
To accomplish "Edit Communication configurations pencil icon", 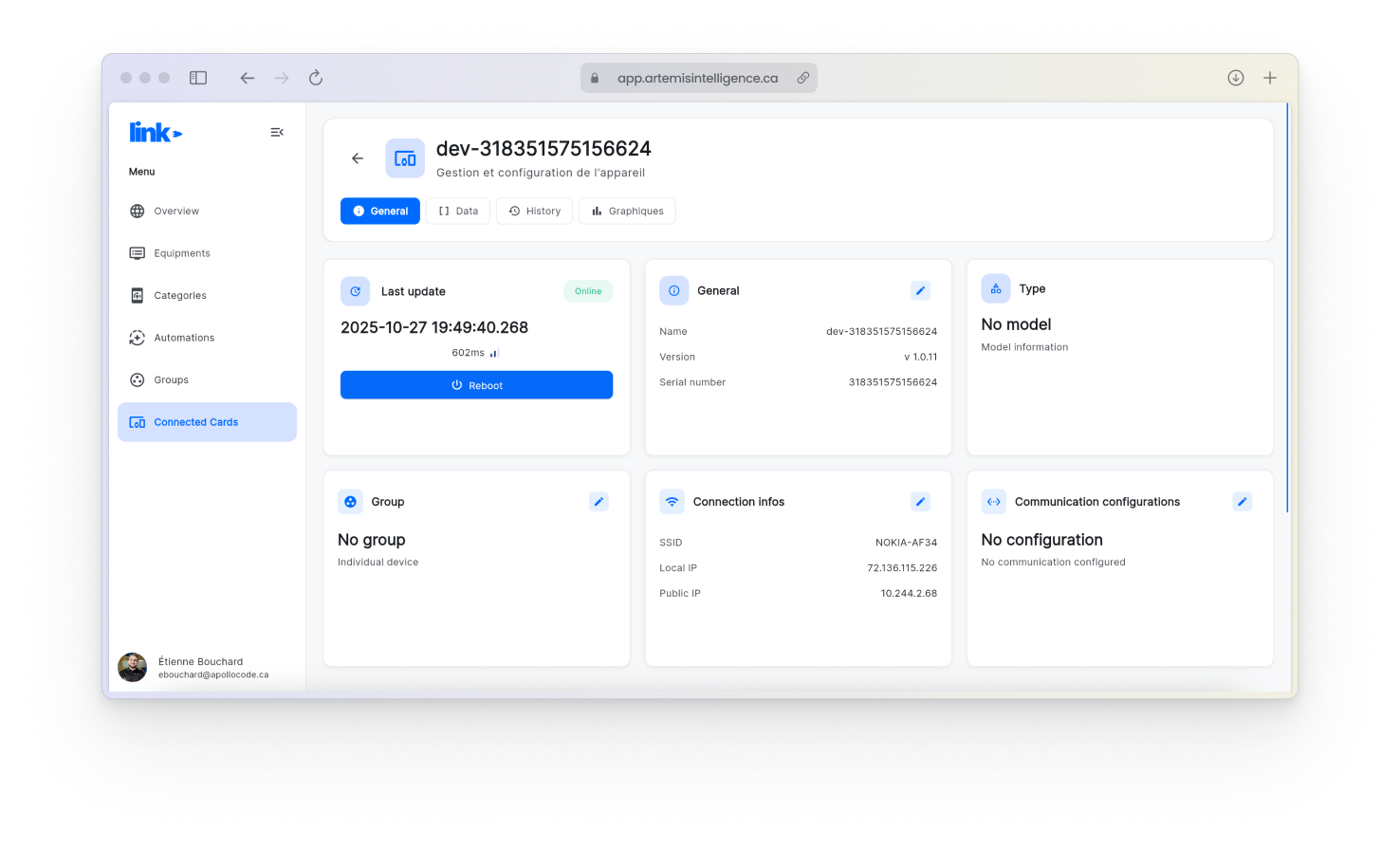I will click(1242, 502).
